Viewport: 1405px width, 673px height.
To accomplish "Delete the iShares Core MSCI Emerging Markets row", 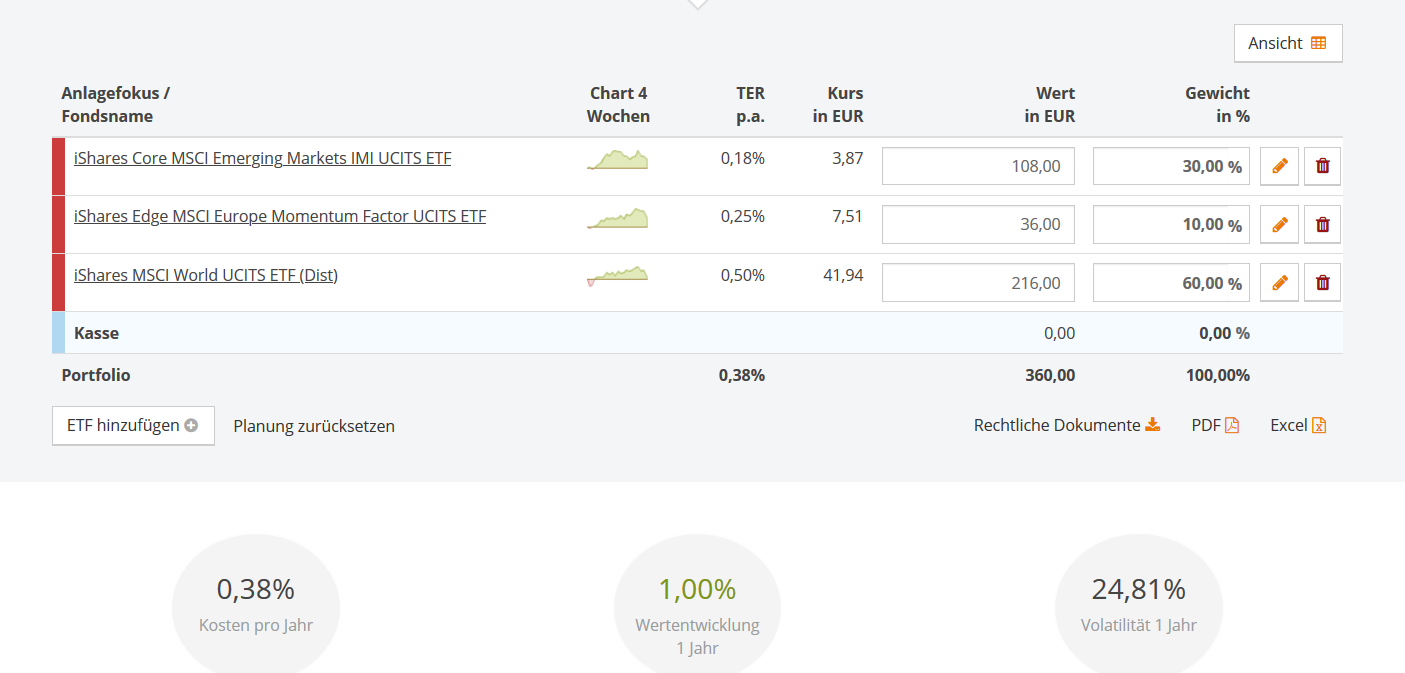I will [1322, 166].
